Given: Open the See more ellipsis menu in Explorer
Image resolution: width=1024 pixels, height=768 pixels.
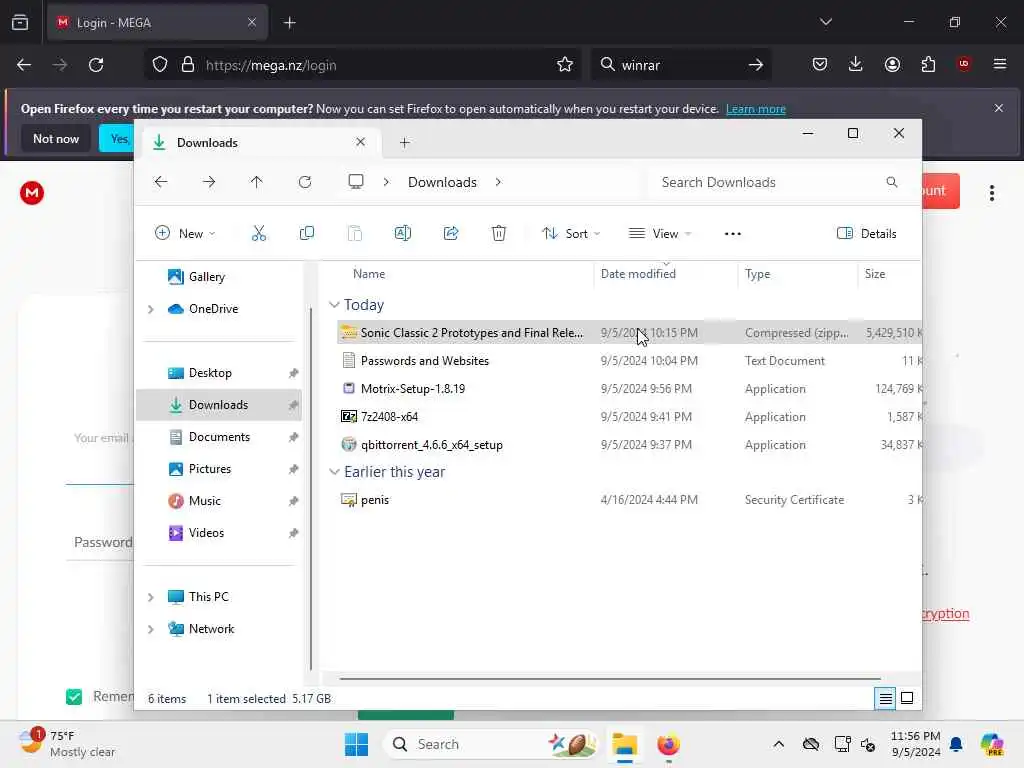Looking at the screenshot, I should (733, 234).
